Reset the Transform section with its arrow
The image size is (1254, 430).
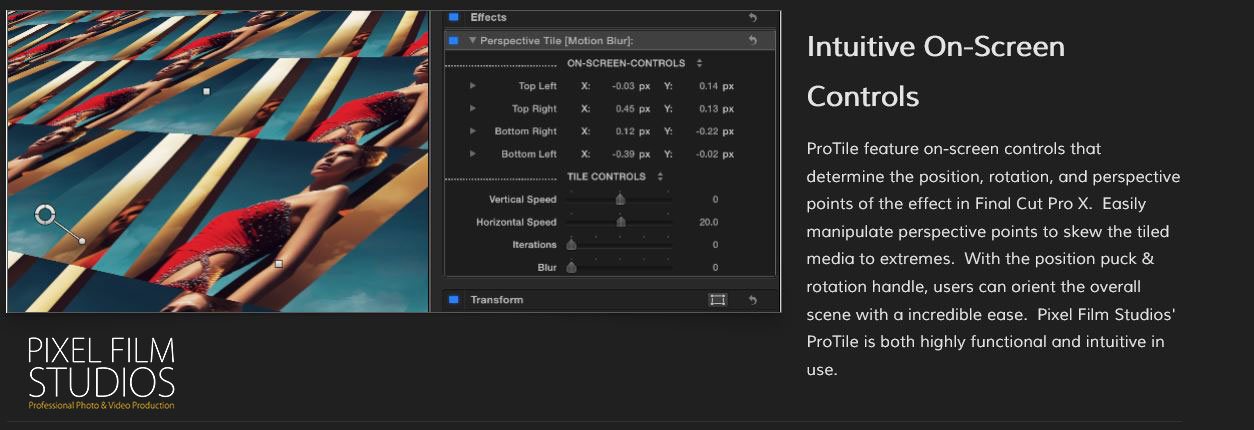[x=752, y=300]
